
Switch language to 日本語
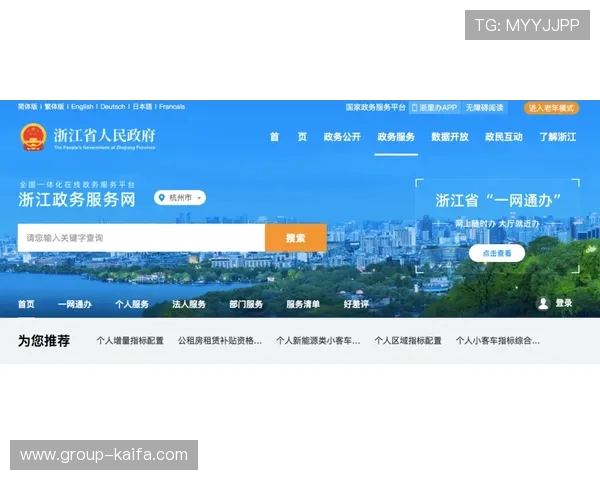pyautogui.click(x=142, y=106)
